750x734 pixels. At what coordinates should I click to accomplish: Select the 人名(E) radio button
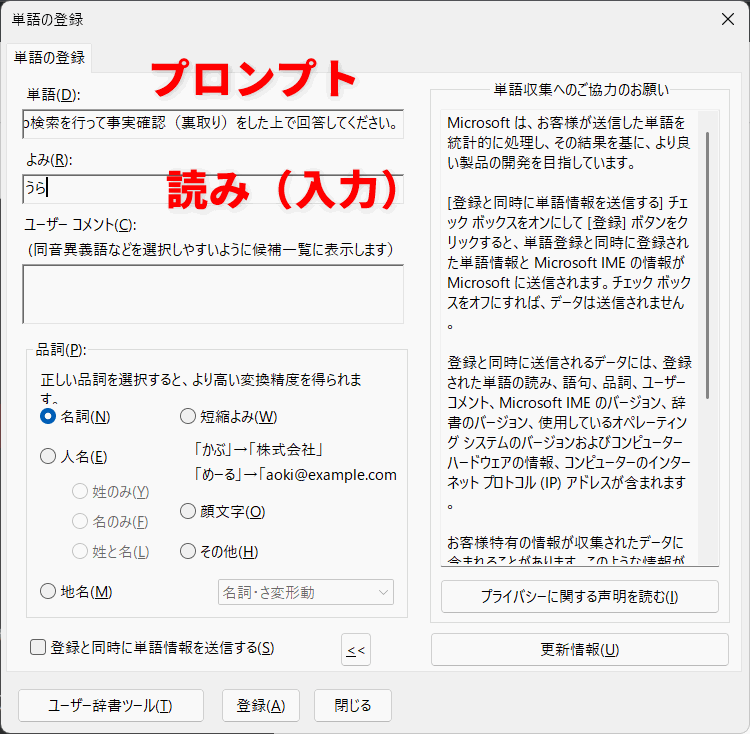pos(48,457)
